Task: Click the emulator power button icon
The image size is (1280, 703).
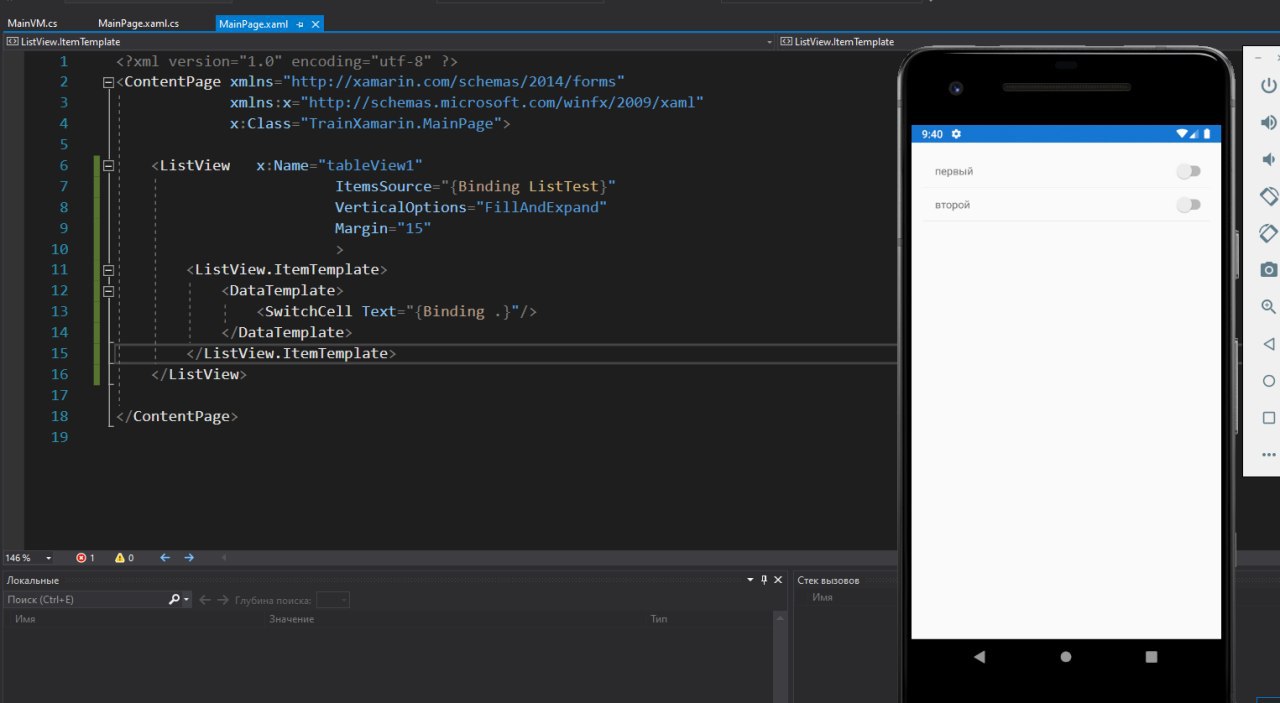Action: point(1268,85)
